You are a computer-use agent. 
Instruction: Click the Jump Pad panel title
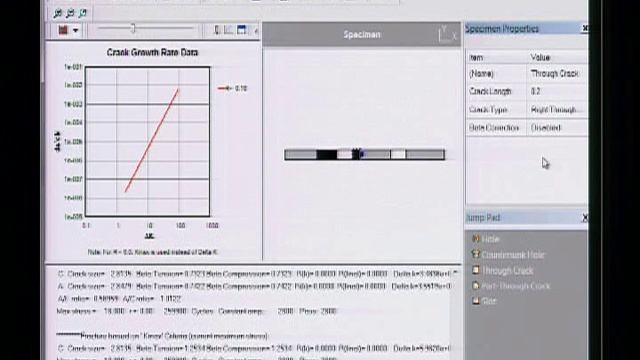(x=483, y=218)
